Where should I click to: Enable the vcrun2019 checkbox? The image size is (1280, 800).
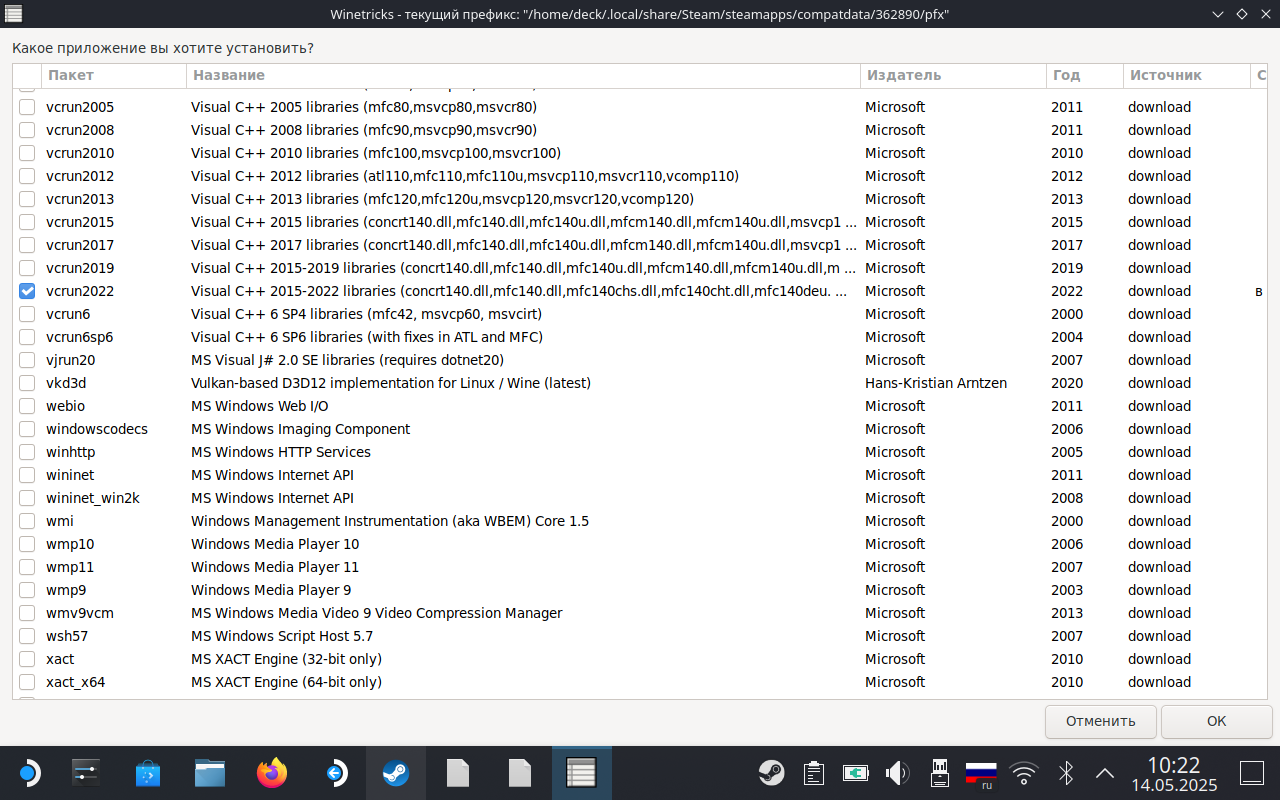(27, 268)
